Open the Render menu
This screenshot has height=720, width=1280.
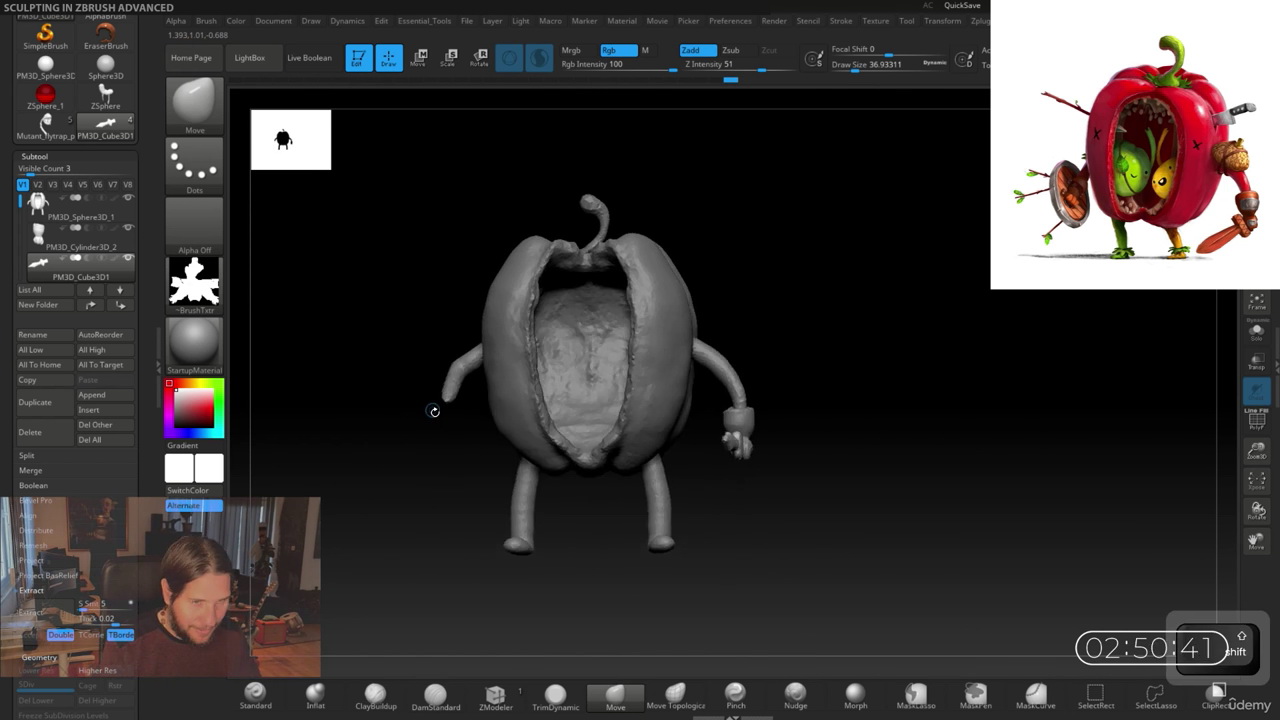coord(774,21)
